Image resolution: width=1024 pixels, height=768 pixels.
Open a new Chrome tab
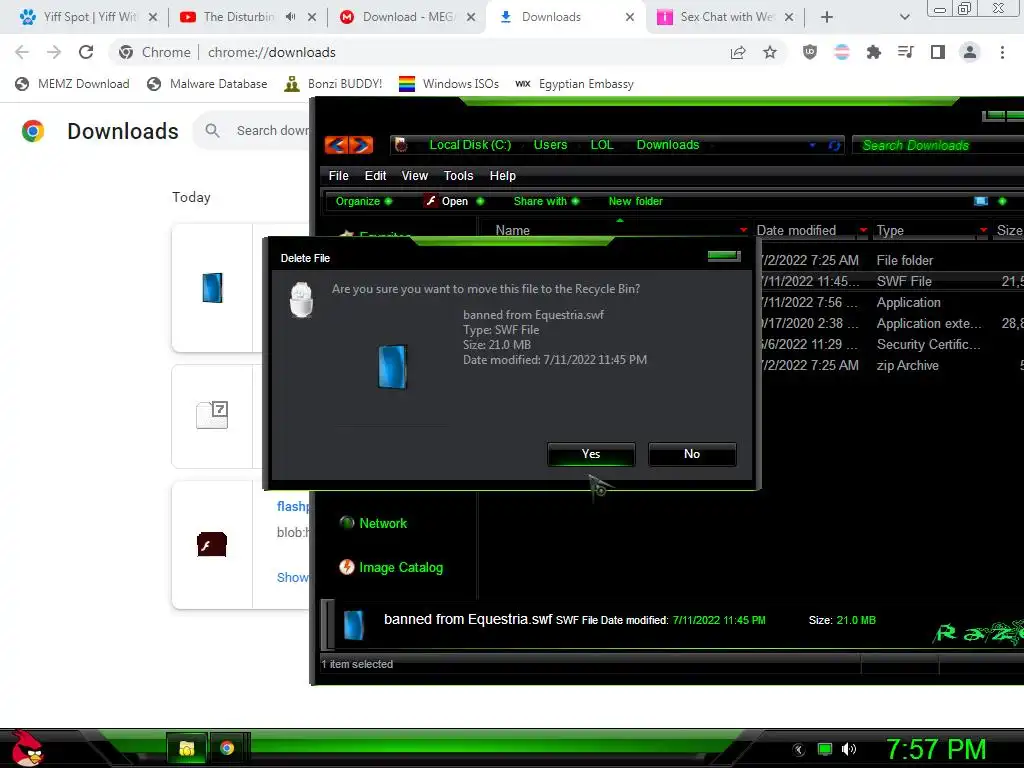click(x=827, y=17)
